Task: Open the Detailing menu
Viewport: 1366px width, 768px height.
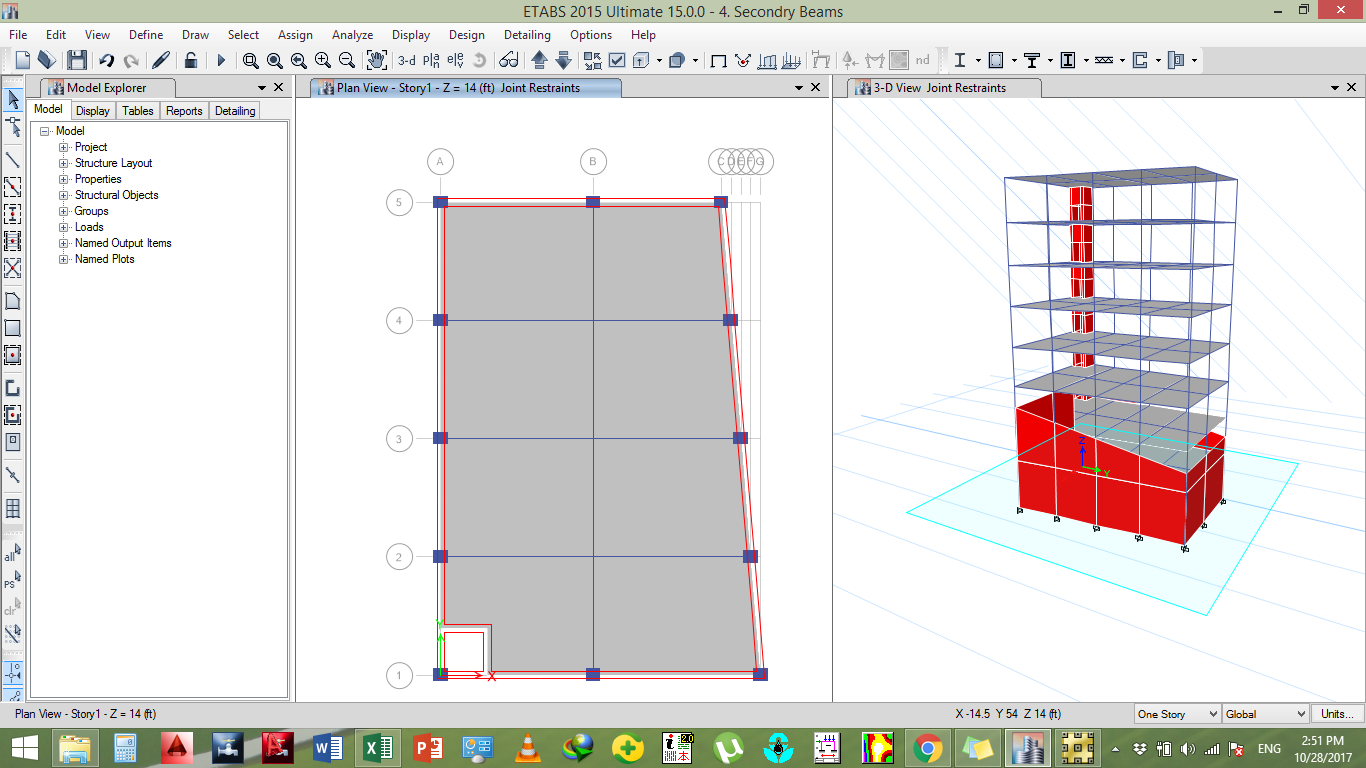Action: click(x=527, y=35)
